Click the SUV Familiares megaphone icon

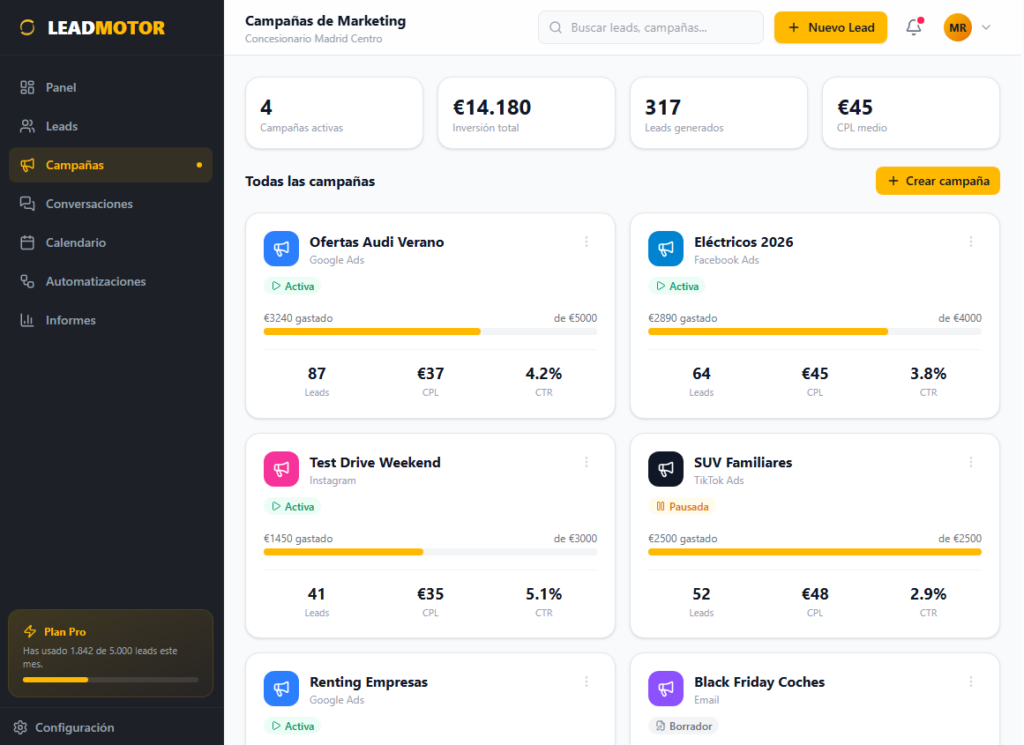(x=665, y=469)
